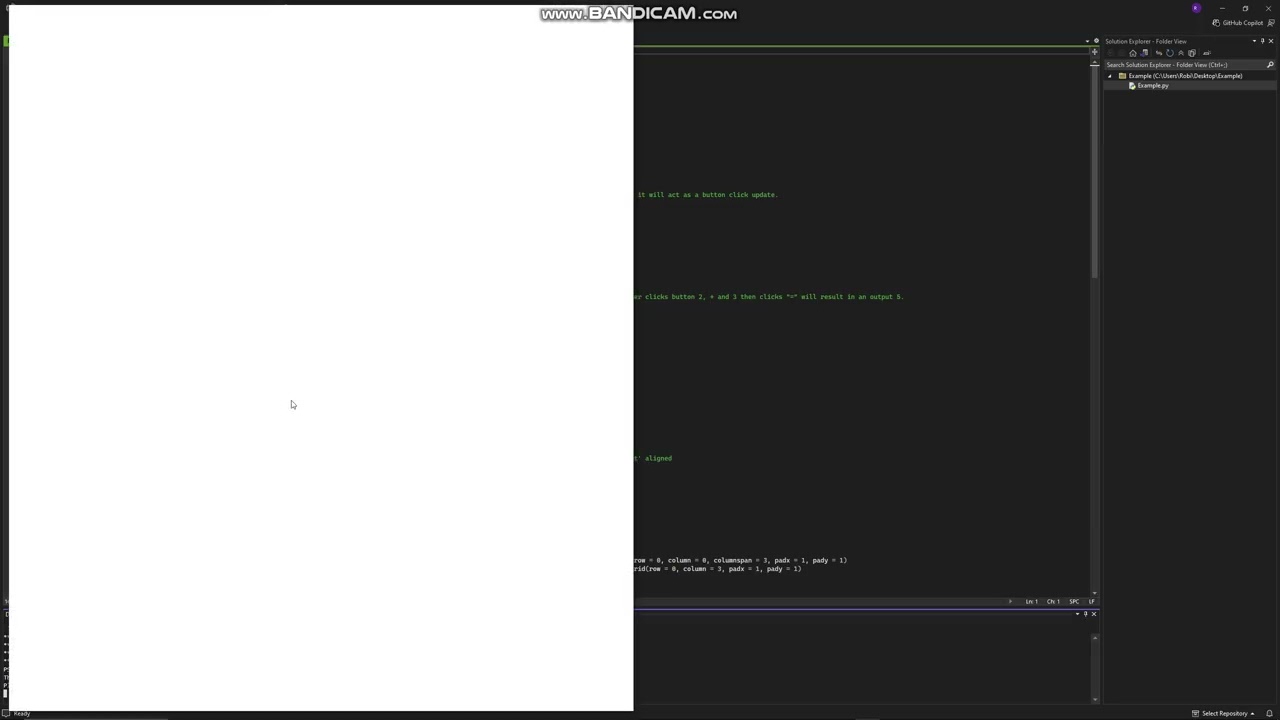1280x720 pixels.
Task: Minimize the Visual Studio window
Action: coord(1221,8)
